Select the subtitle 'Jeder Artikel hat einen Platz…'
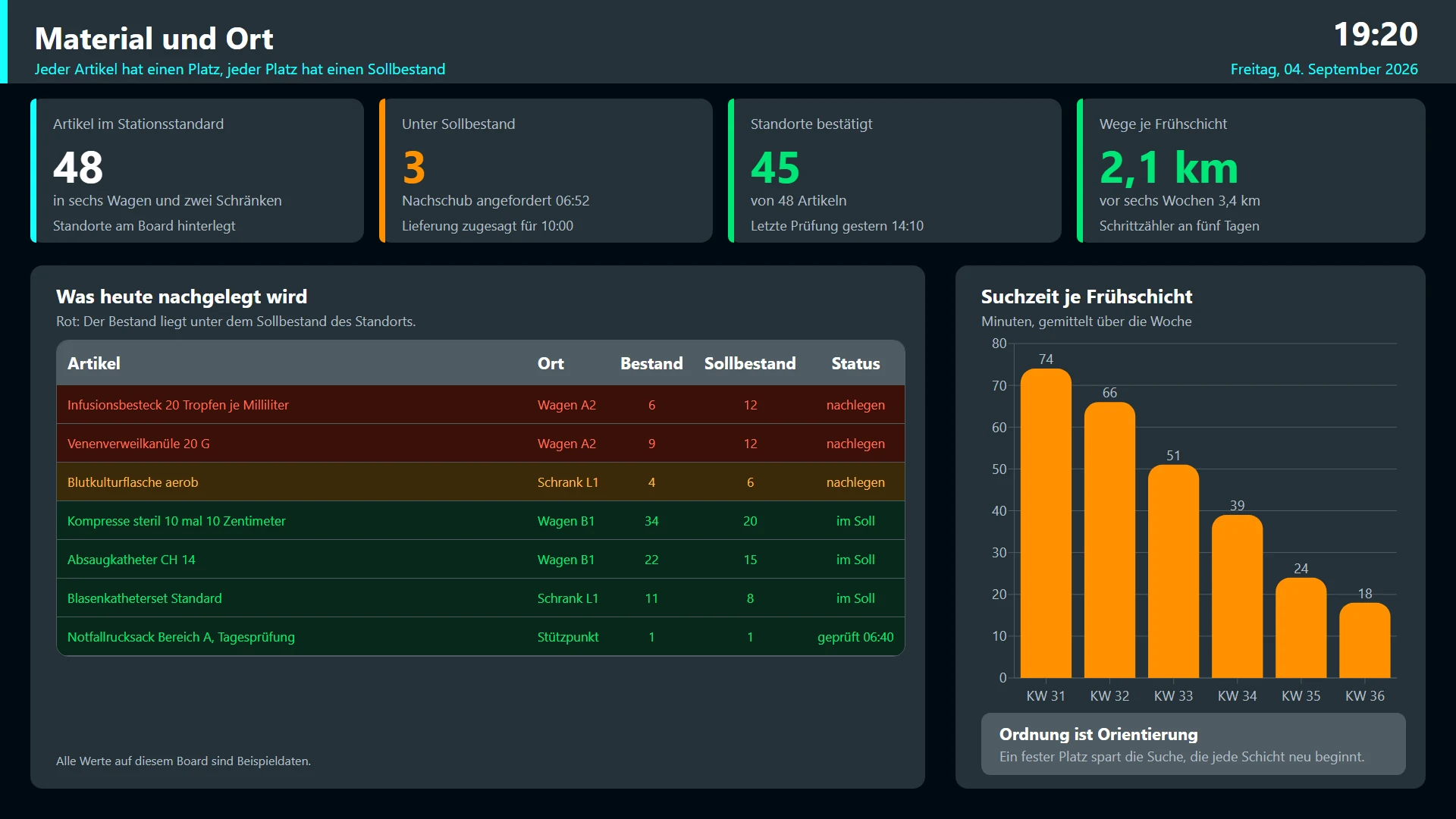The width and height of the screenshot is (1456, 819). [x=240, y=69]
